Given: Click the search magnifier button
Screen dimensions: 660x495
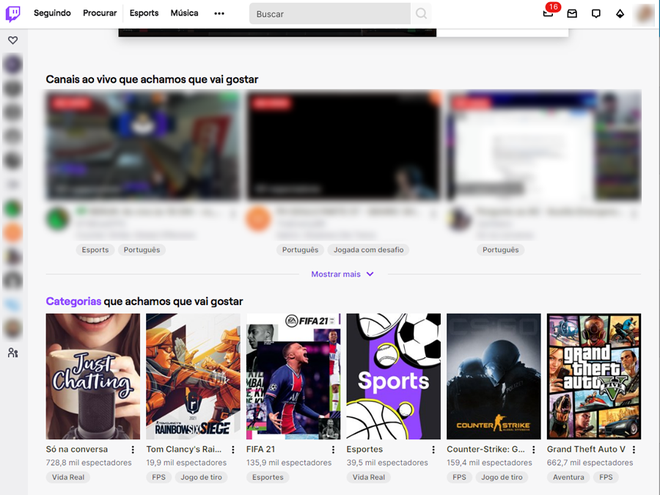Looking at the screenshot, I should click(x=421, y=14).
